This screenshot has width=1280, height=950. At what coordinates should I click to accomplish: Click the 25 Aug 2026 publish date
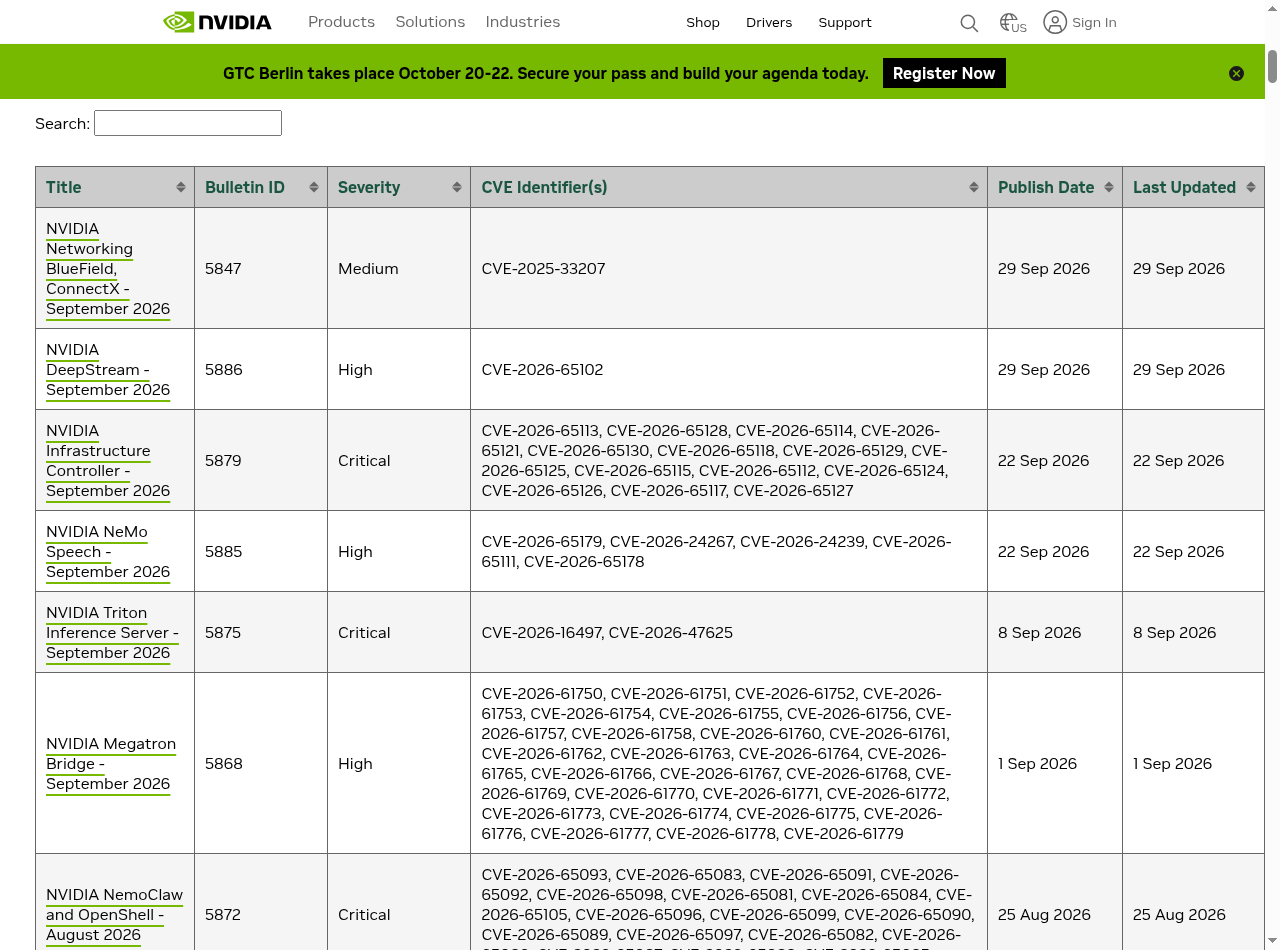coord(1044,915)
